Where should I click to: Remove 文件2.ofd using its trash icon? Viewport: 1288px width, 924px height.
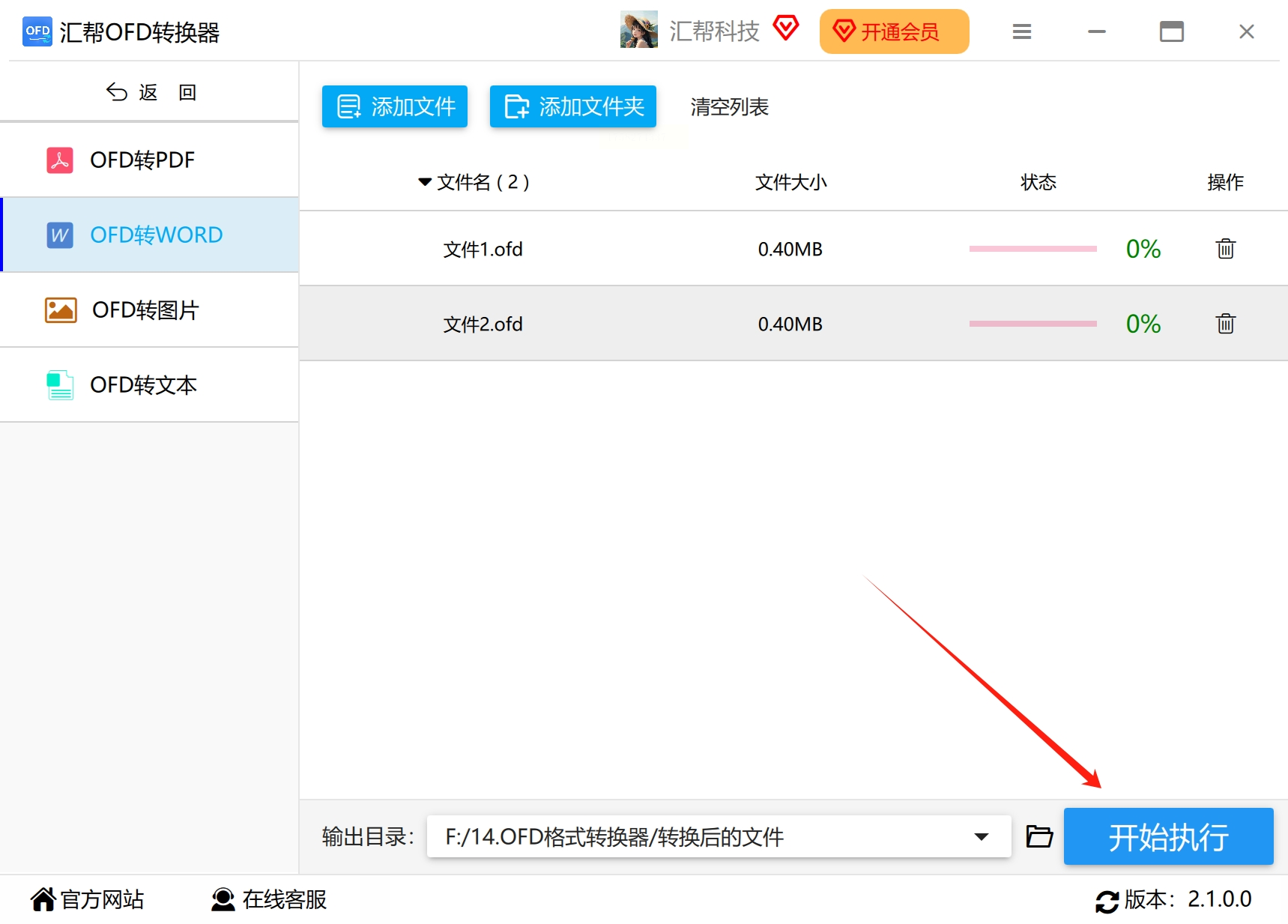pyautogui.click(x=1225, y=323)
